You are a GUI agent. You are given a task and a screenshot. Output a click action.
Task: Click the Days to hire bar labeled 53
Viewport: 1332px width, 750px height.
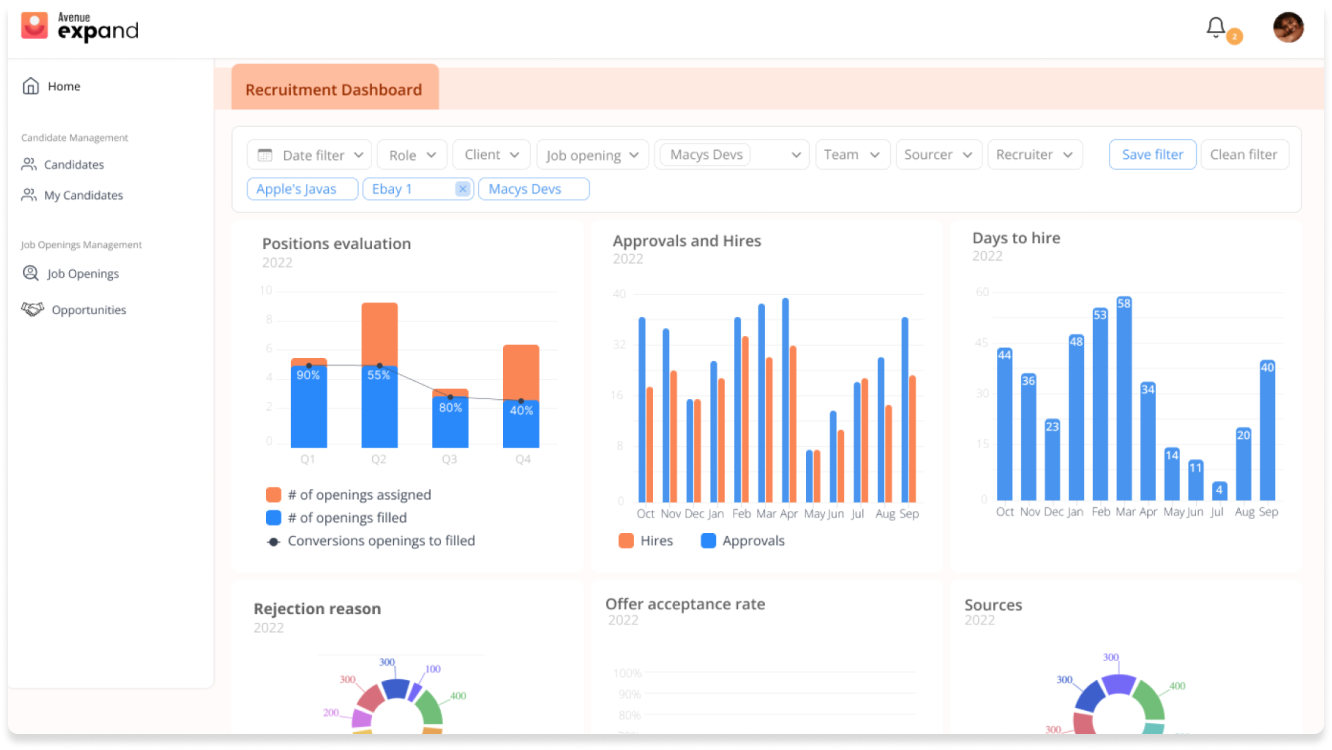pyautogui.click(x=1100, y=404)
